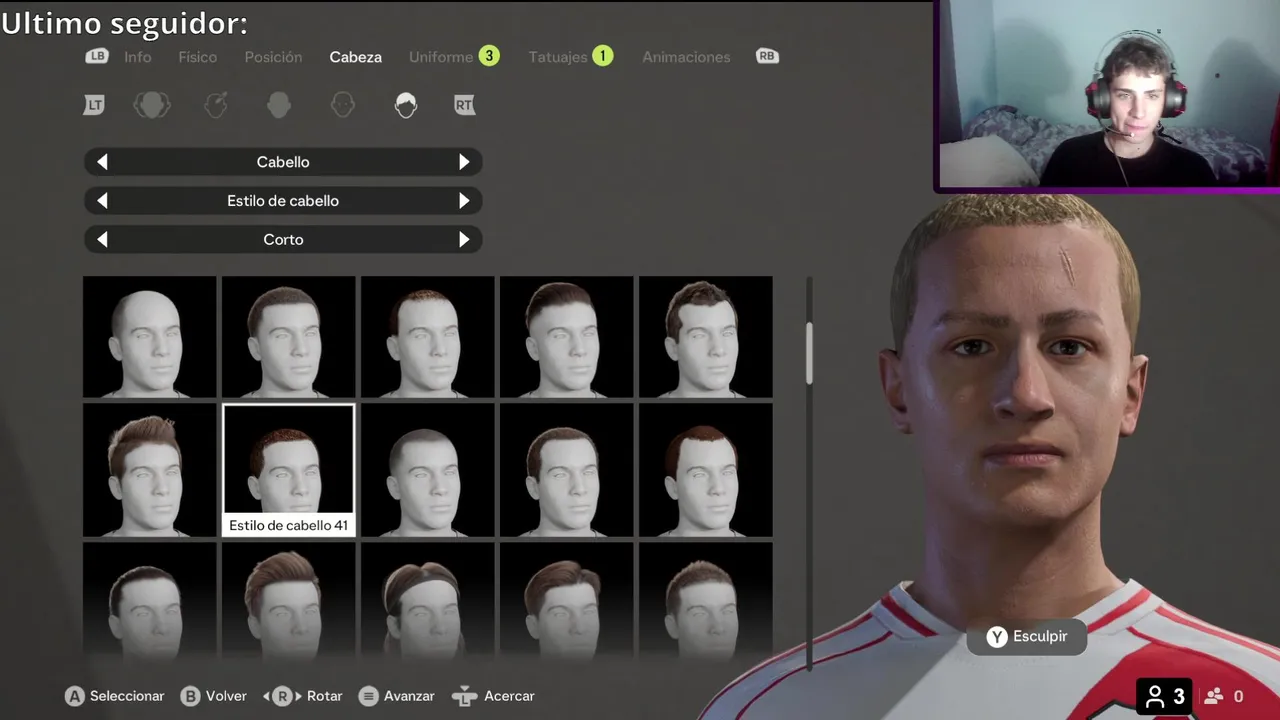The image size is (1280, 720).
Task: Click the A button Seleccionar prompt
Action: (115, 696)
